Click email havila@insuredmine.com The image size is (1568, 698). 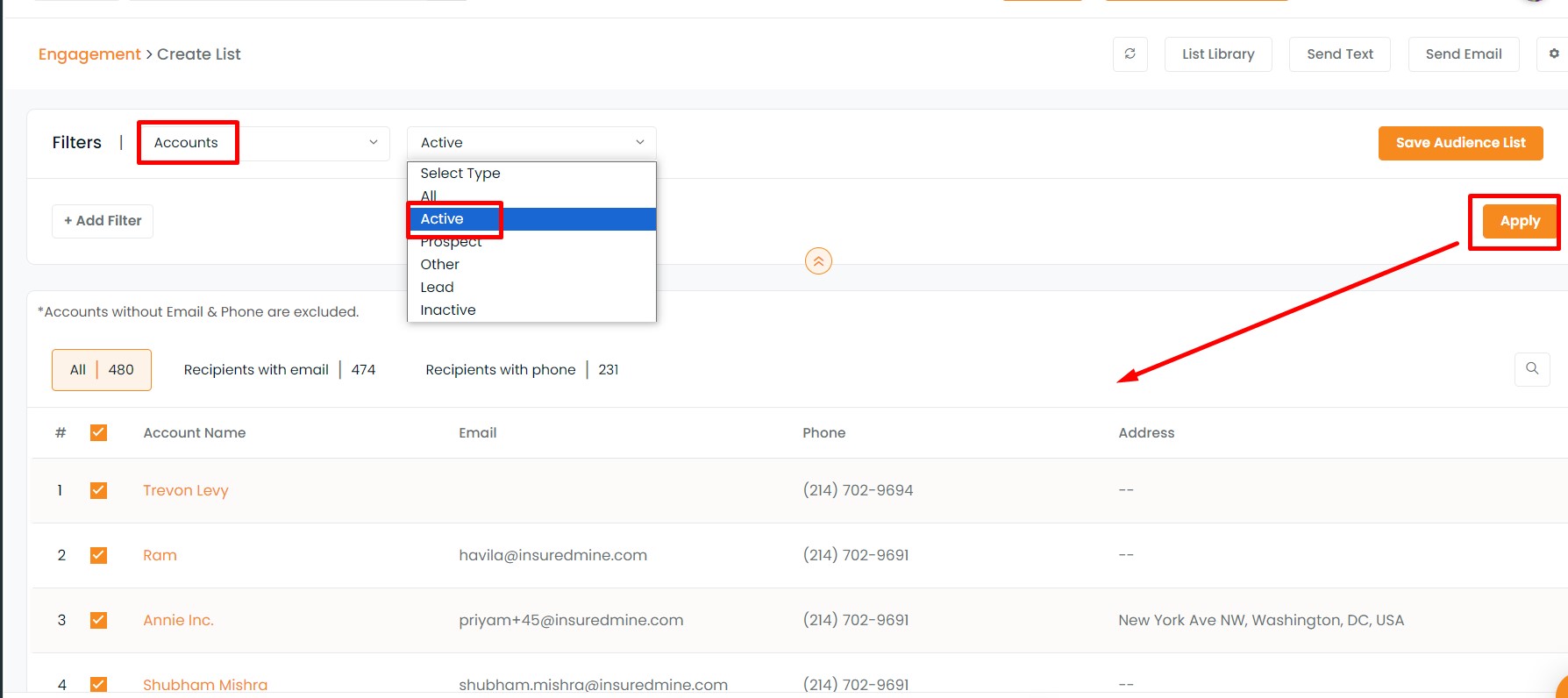(x=553, y=555)
